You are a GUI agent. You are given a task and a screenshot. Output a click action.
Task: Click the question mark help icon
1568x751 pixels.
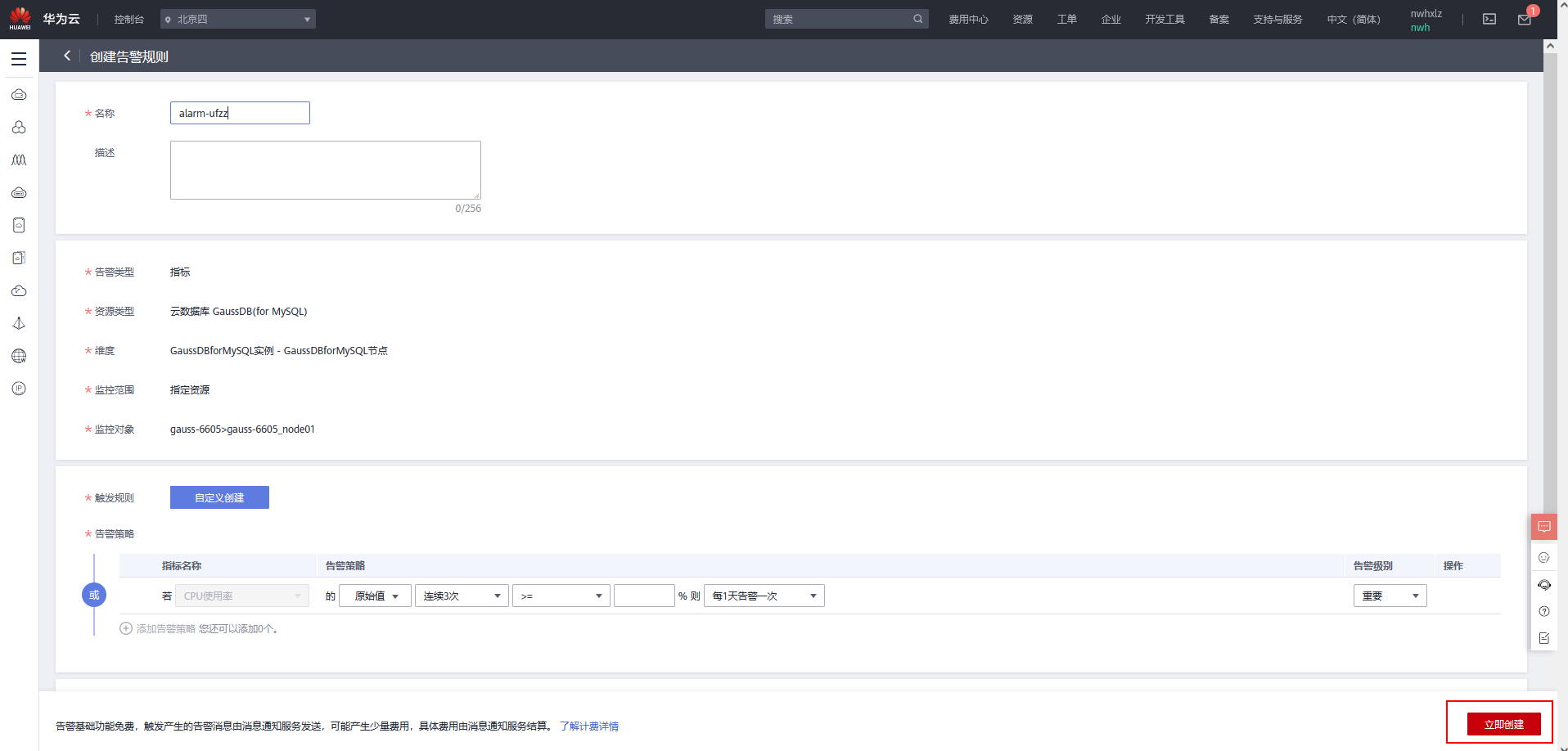[1544, 611]
